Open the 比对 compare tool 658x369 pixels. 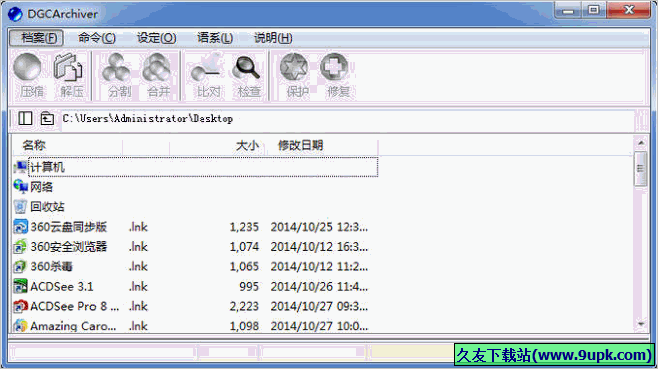click(x=206, y=67)
